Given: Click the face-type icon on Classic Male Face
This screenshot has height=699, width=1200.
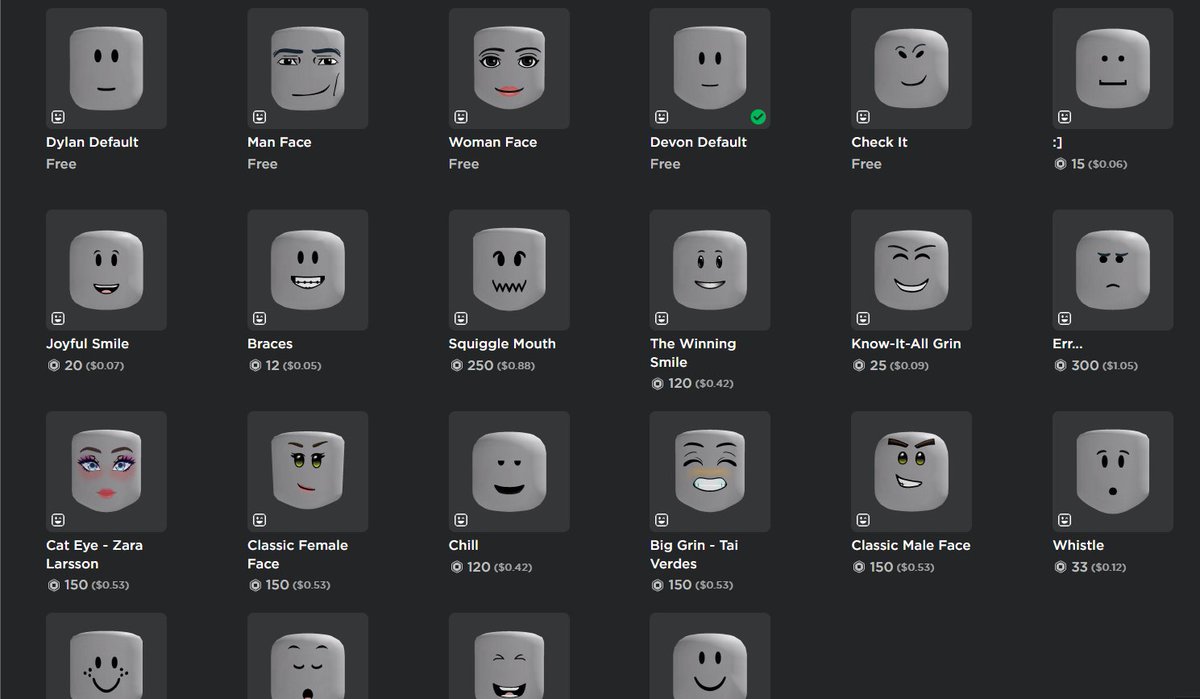Looking at the screenshot, I should (864, 519).
